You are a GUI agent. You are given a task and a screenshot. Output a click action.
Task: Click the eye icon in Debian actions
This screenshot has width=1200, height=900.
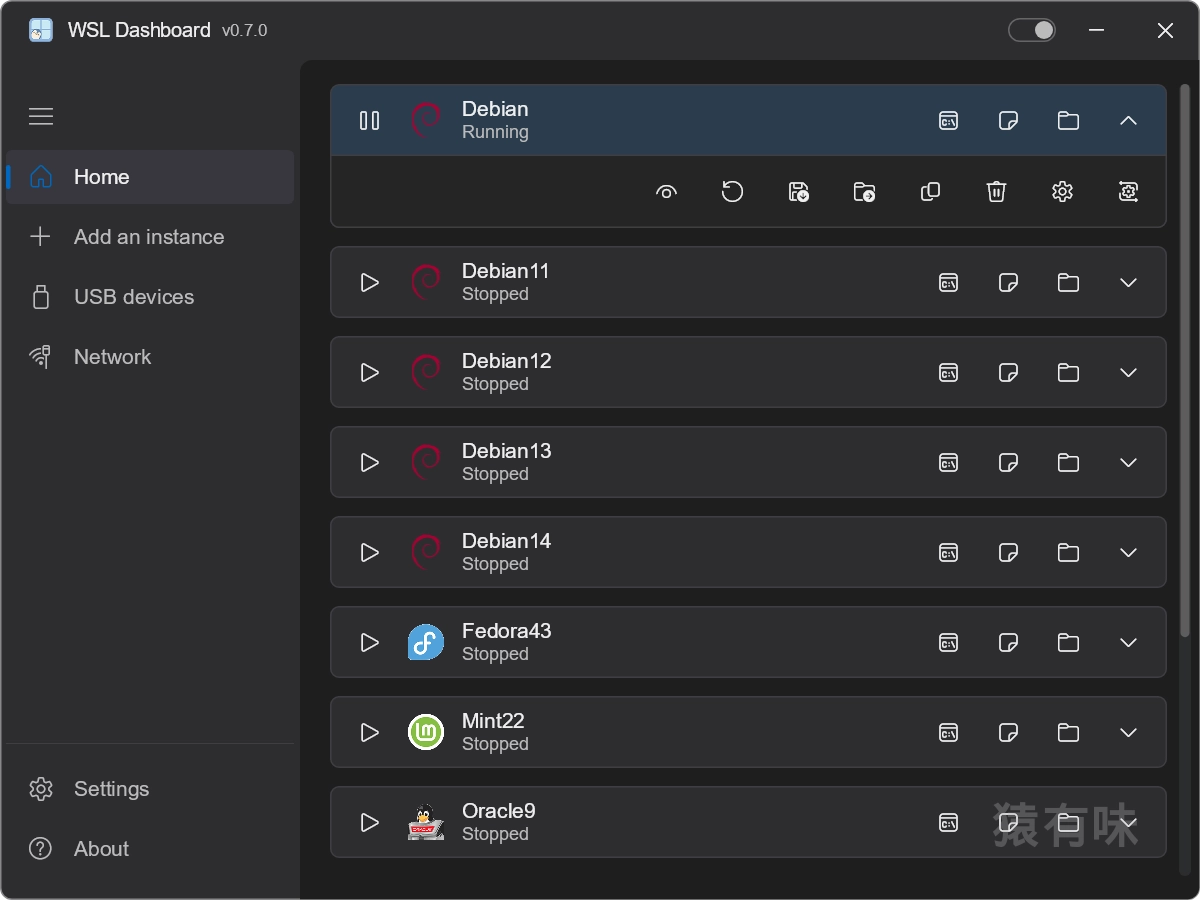click(x=666, y=192)
